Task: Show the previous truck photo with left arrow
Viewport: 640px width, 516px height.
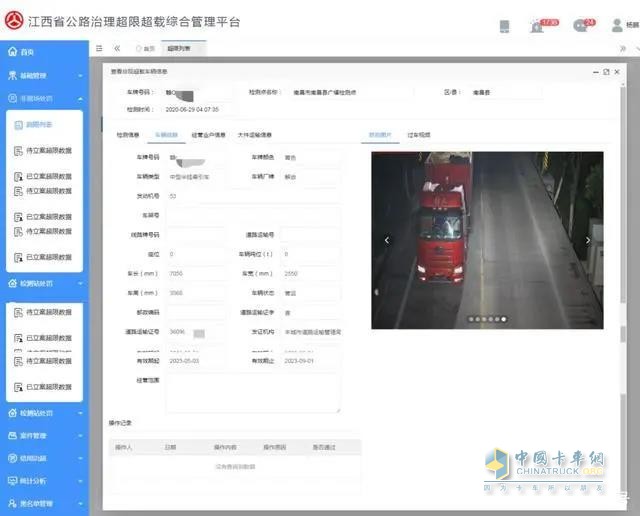Action: tap(387, 240)
